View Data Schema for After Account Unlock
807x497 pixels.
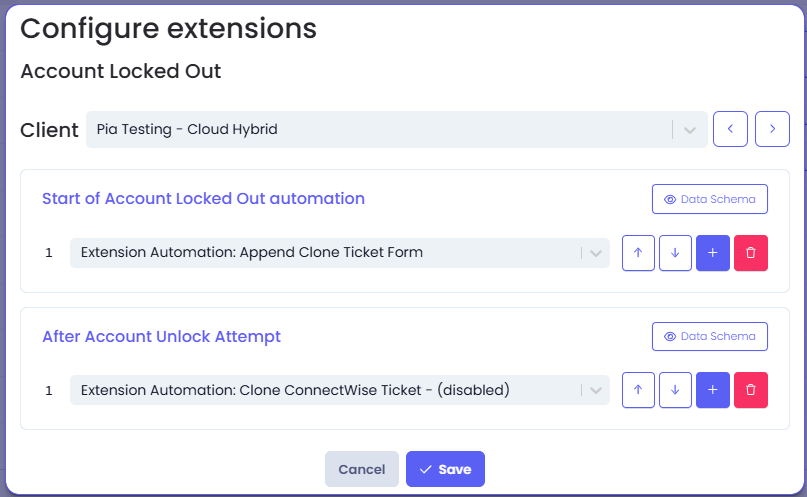click(x=709, y=336)
